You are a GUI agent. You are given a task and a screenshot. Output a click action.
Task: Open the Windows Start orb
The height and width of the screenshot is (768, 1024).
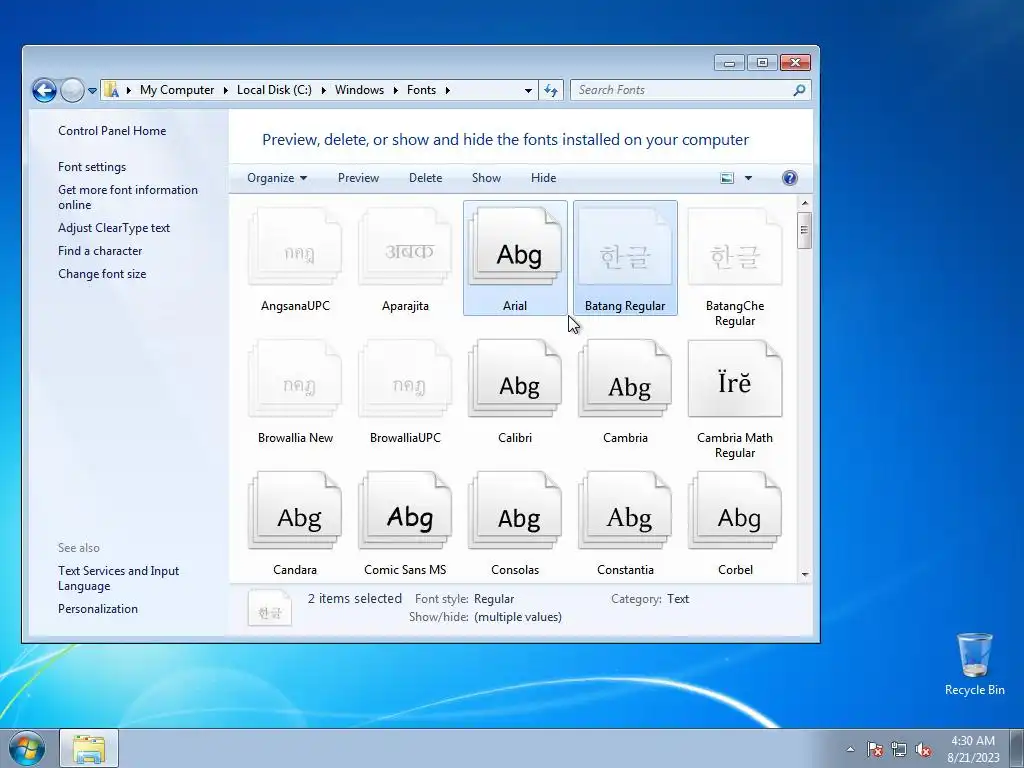pos(27,748)
